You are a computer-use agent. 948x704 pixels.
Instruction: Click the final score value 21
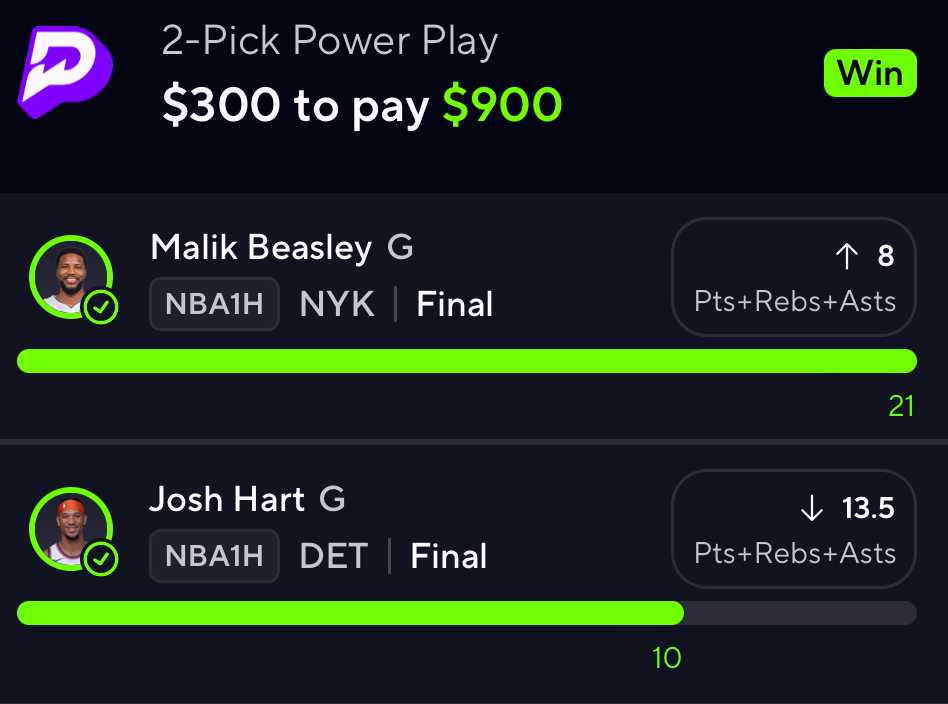901,405
